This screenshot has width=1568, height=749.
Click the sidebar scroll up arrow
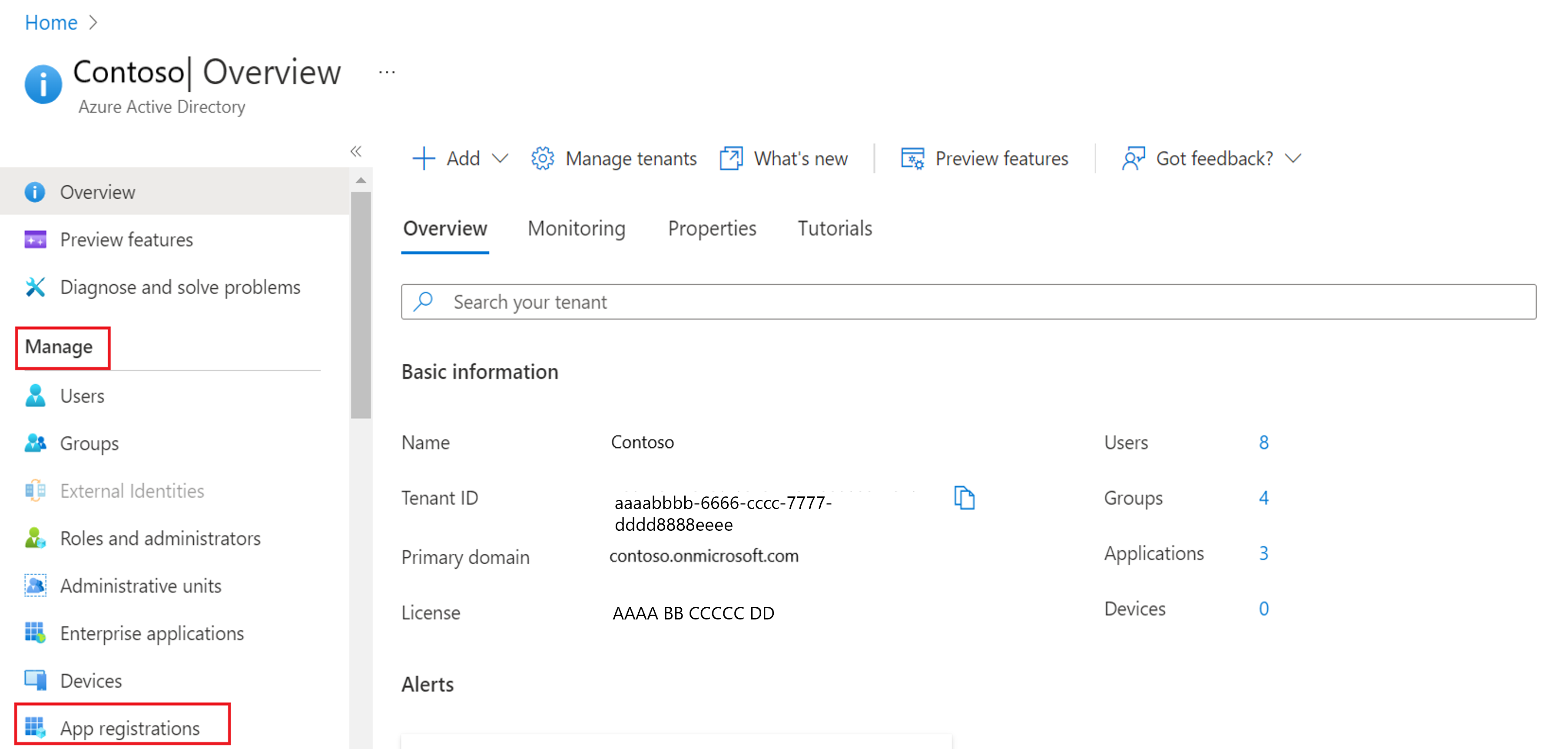click(x=360, y=180)
